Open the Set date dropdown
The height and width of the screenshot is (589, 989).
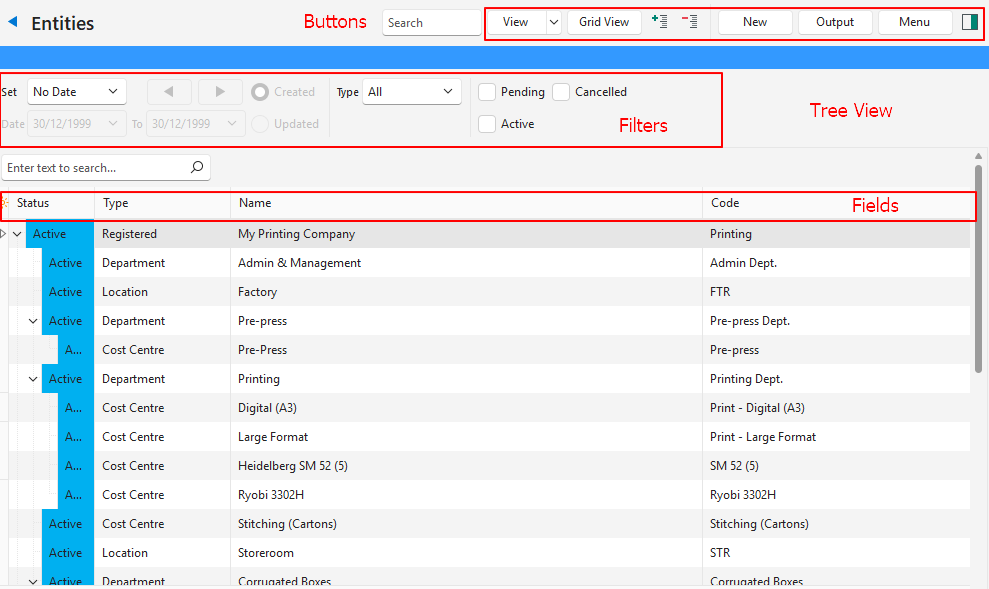coord(76,92)
